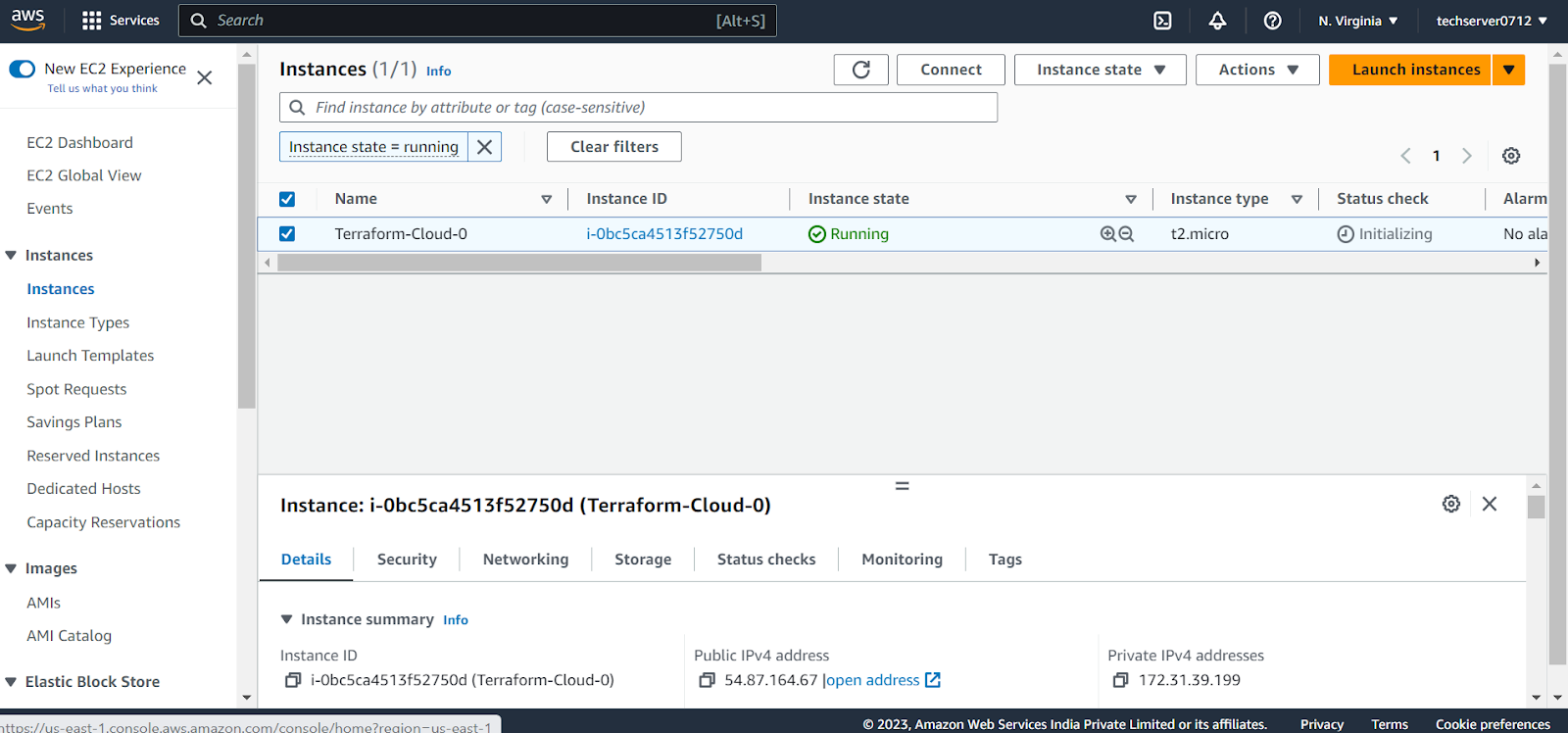Open the techserver0712 account menu
Image resolution: width=1568 pixels, height=733 pixels.
pos(1492,21)
